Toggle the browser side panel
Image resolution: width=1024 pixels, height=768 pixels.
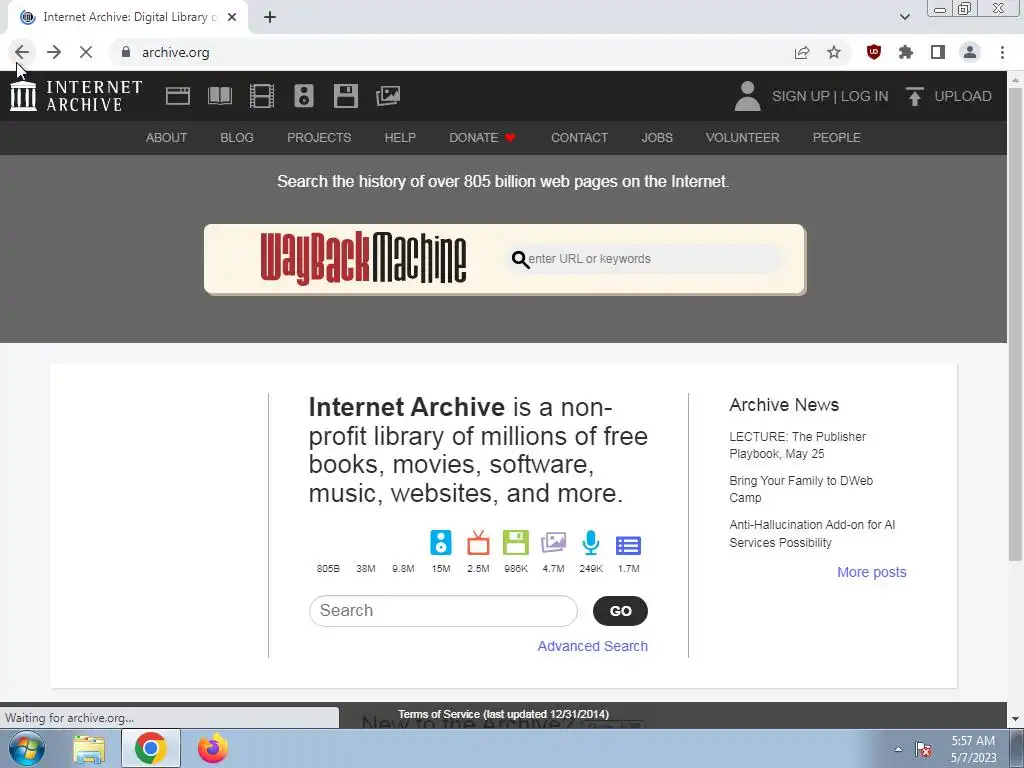pyautogui.click(x=938, y=52)
